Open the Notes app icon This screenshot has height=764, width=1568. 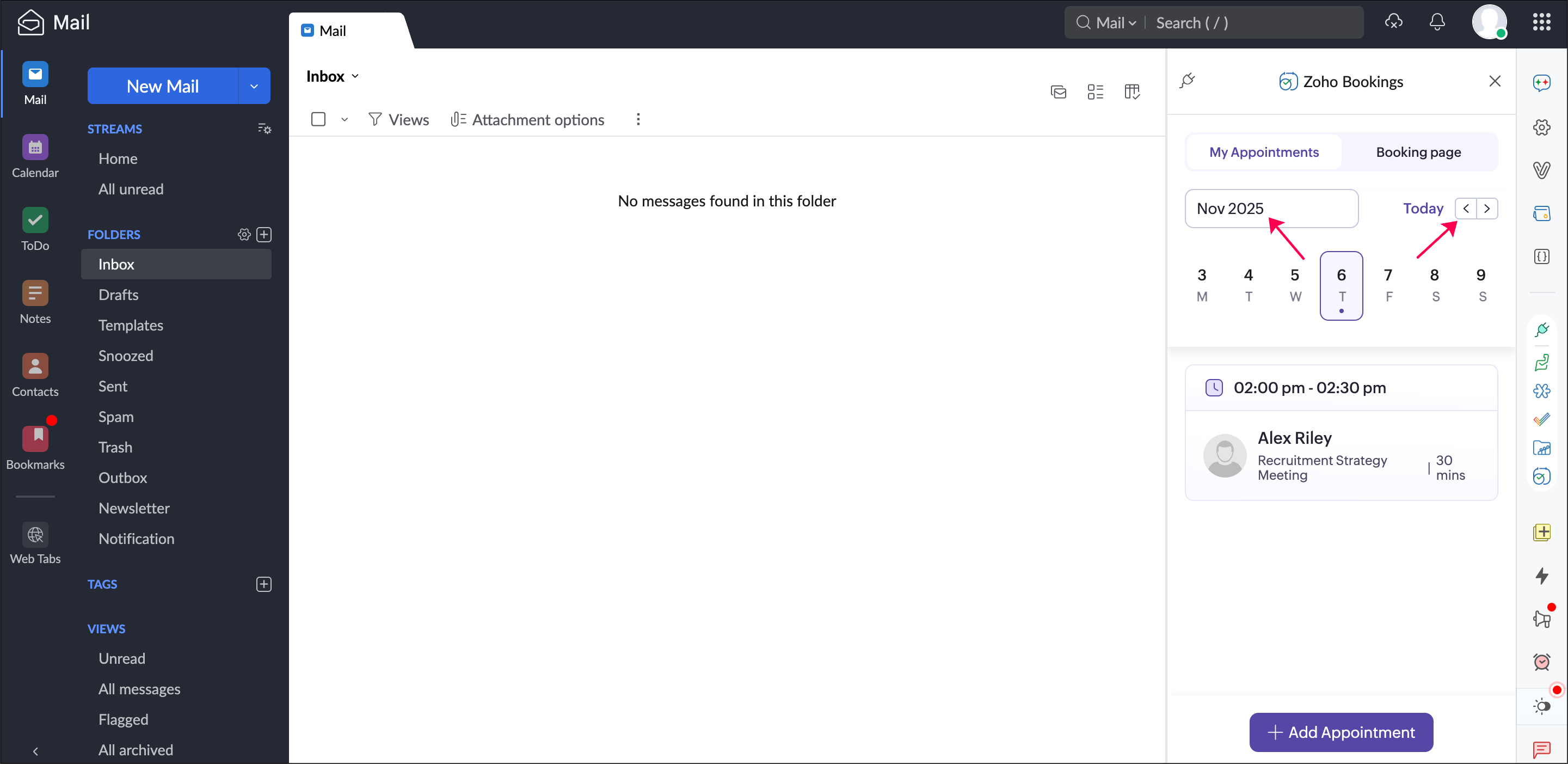tap(35, 293)
